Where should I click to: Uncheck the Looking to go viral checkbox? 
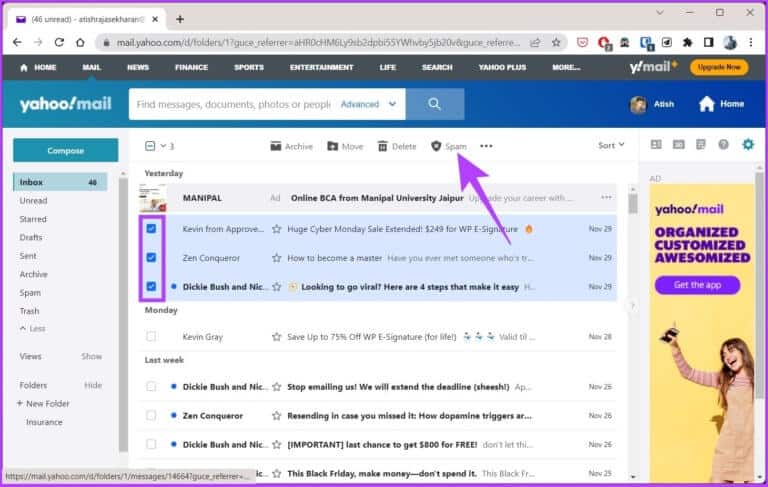tap(151, 286)
